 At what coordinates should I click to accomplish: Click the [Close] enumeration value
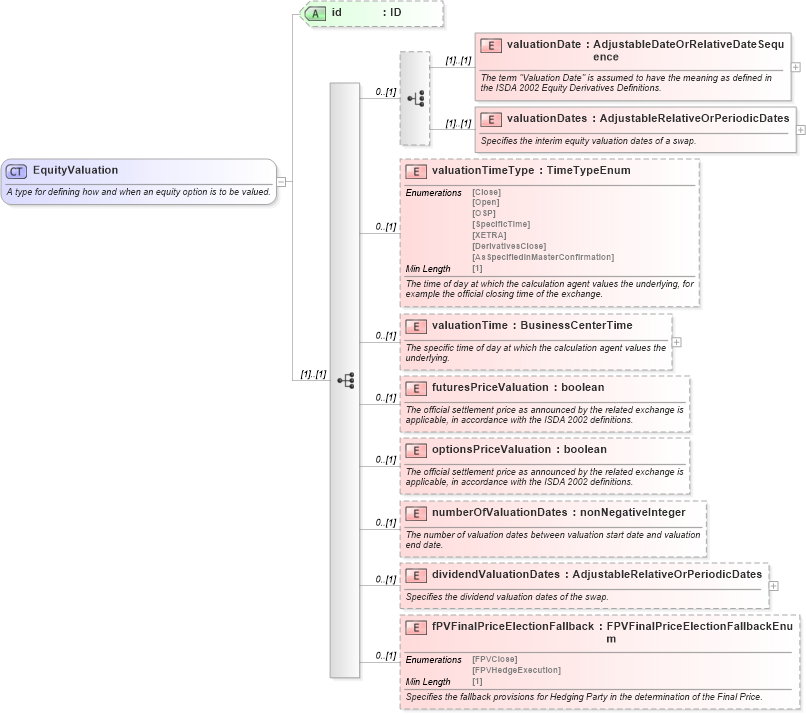pyautogui.click(x=486, y=192)
